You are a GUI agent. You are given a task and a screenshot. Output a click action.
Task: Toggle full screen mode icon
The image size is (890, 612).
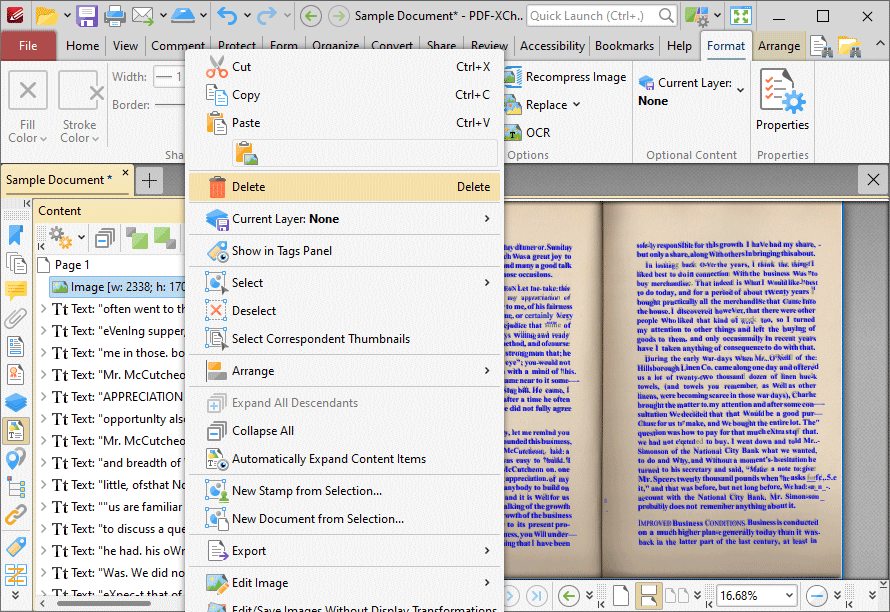[x=741, y=16]
